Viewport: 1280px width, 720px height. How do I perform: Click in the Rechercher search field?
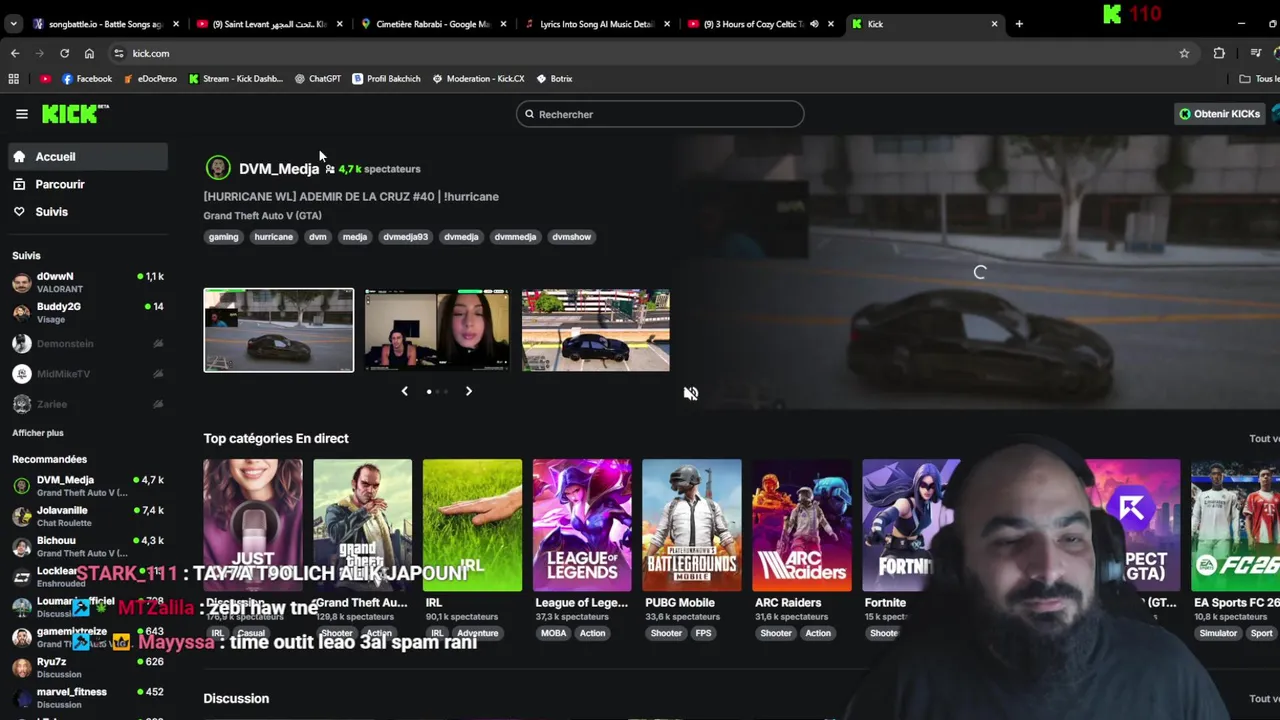660,114
